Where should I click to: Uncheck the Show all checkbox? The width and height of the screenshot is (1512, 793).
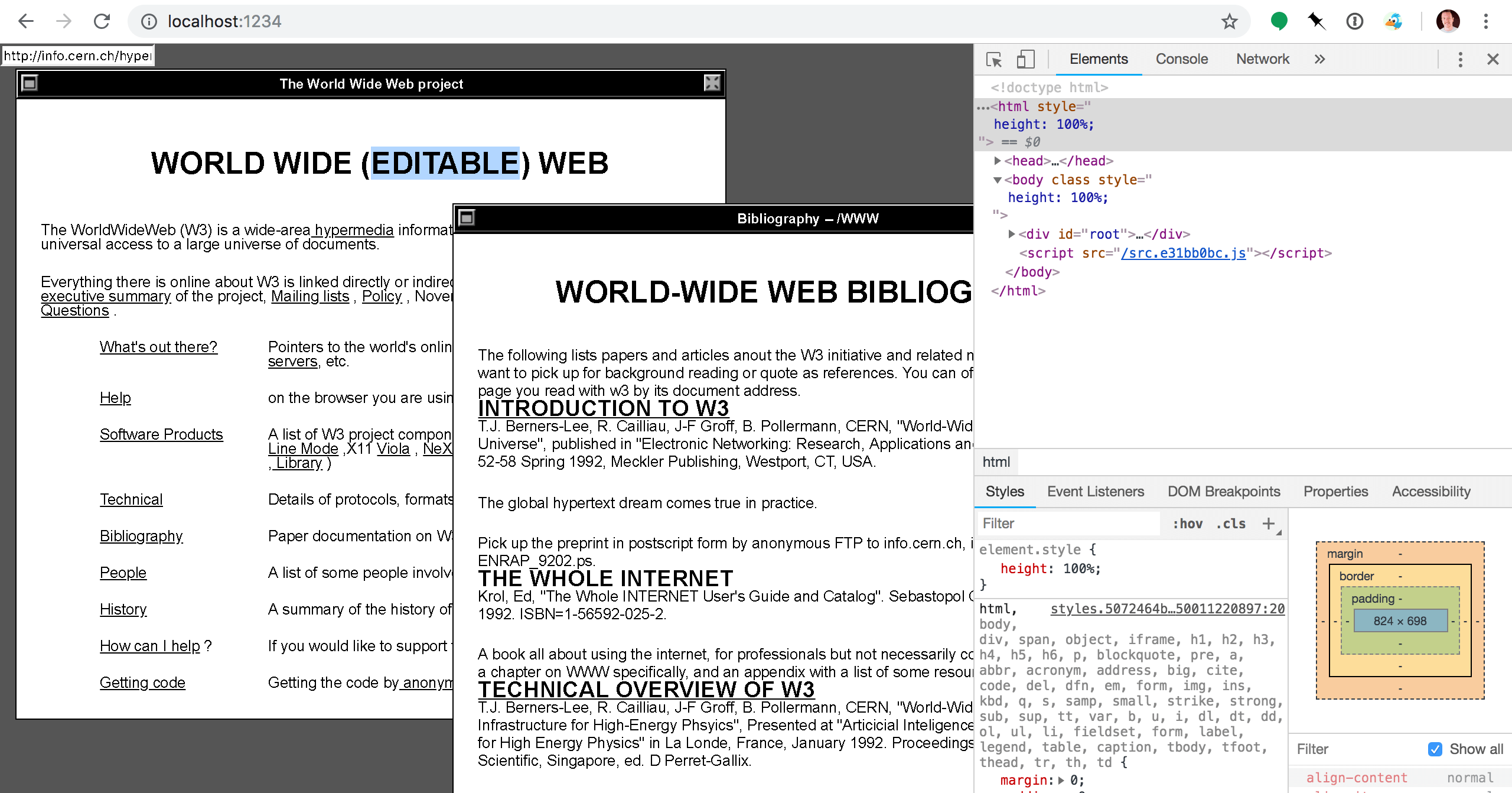(1435, 749)
